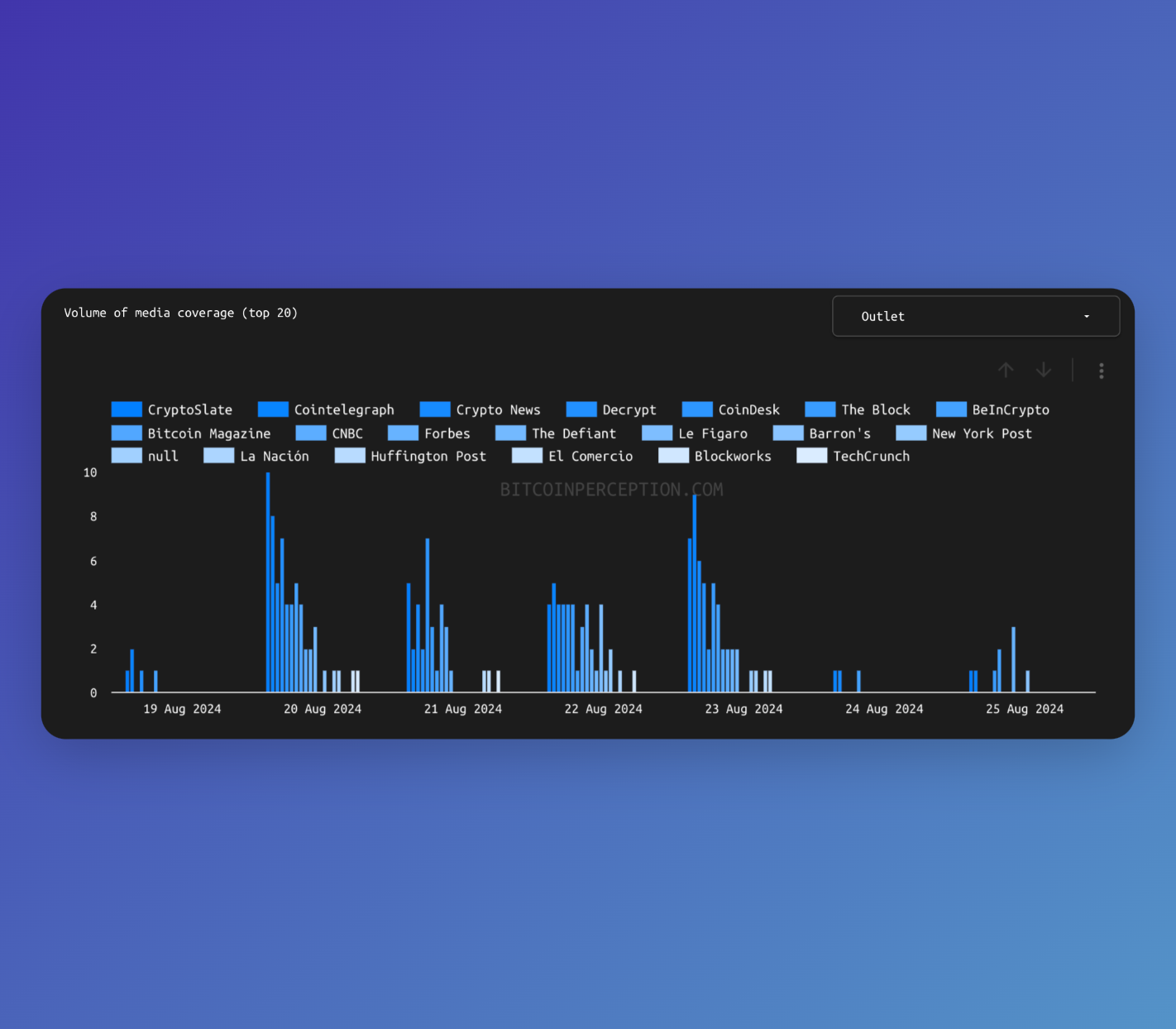Screen dimensions: 1176x1029
Task: Click the 23 Aug 2024 axis label
Action: point(743,709)
